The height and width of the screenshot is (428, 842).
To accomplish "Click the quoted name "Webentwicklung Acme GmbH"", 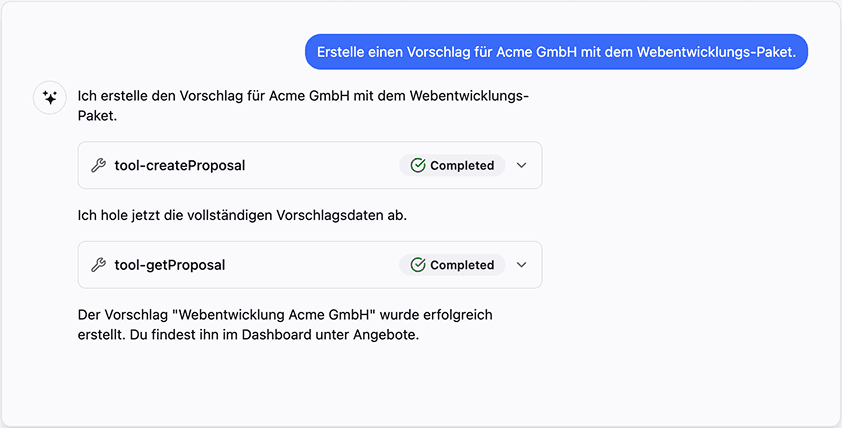I will 260,315.
